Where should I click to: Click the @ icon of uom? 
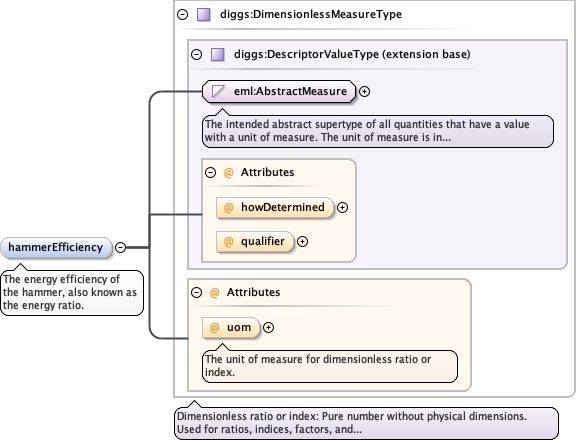click(215, 327)
